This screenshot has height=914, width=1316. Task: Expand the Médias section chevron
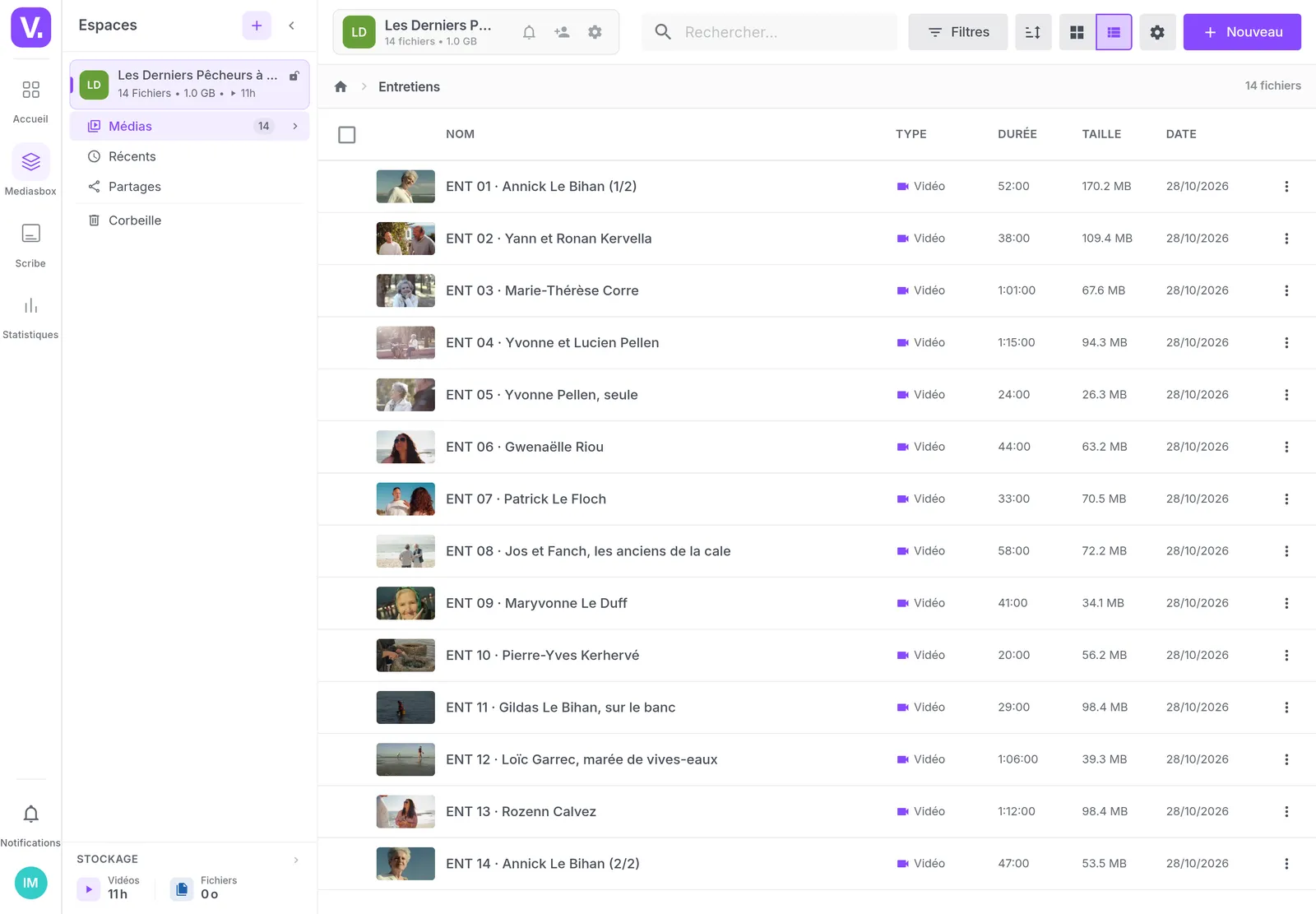click(295, 126)
